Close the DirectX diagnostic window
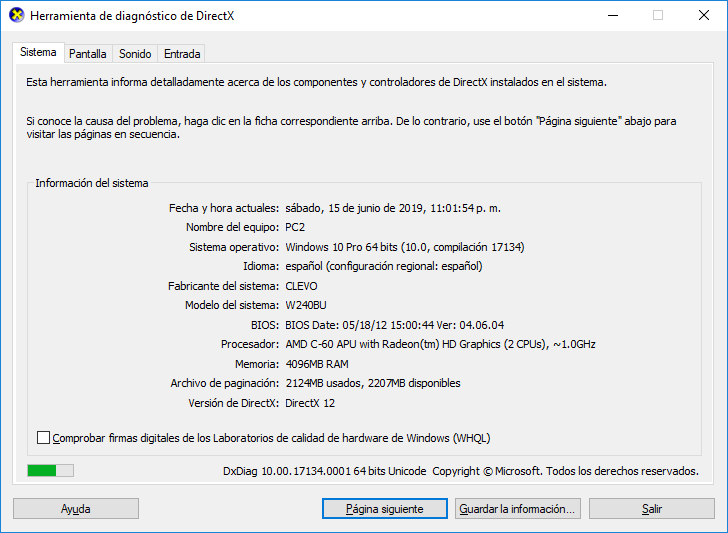 pyautogui.click(x=704, y=15)
